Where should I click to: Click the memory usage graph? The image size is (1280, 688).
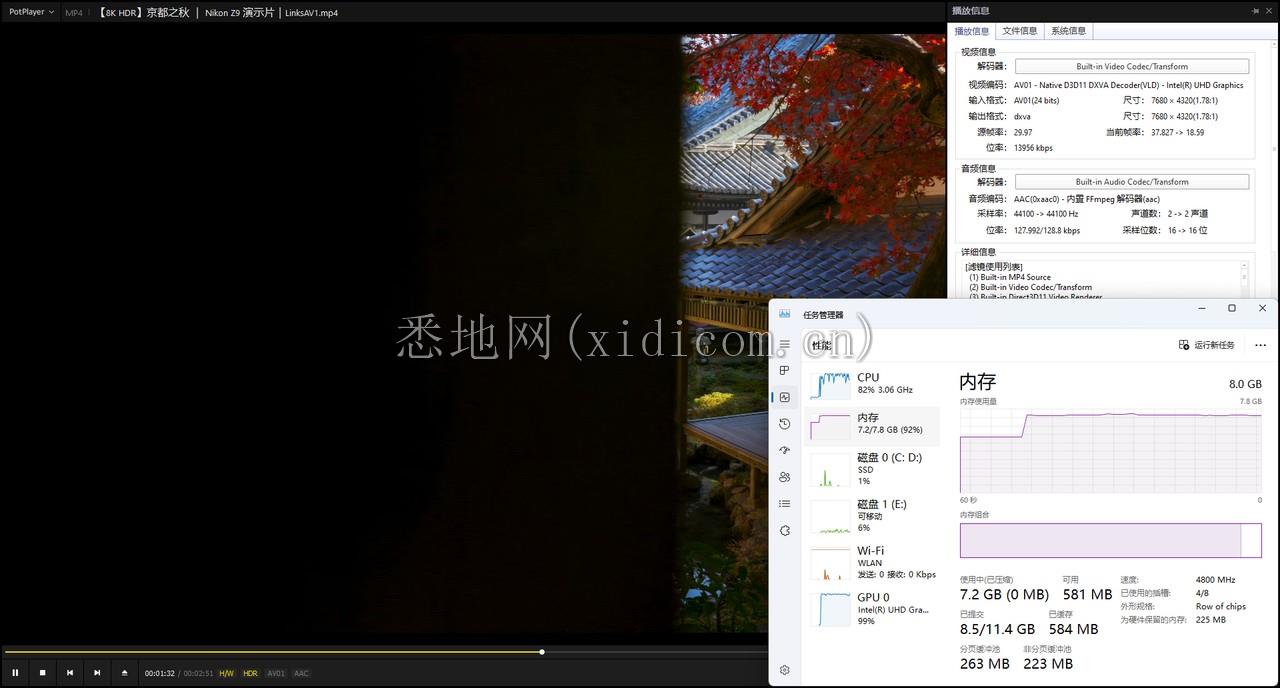coord(1110,450)
